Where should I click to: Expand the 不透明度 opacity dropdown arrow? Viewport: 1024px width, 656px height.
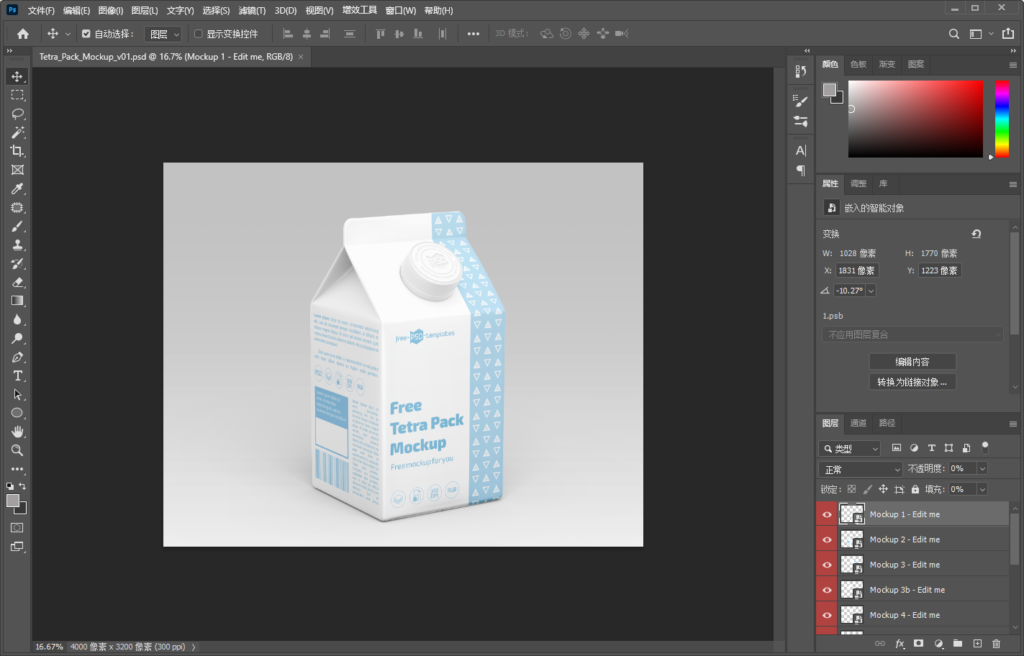[982, 468]
